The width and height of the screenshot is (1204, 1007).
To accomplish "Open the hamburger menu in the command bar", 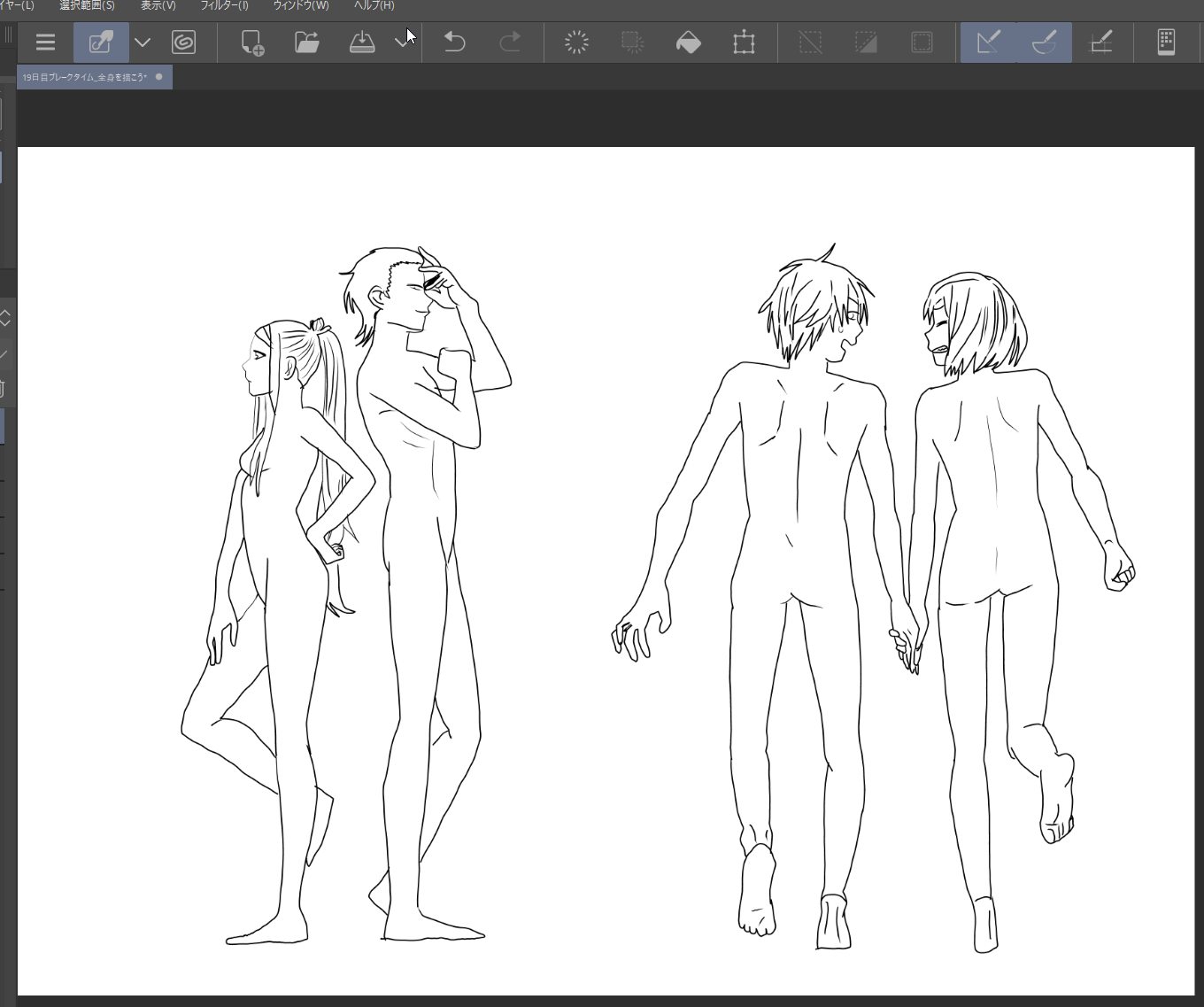I will click(x=45, y=43).
